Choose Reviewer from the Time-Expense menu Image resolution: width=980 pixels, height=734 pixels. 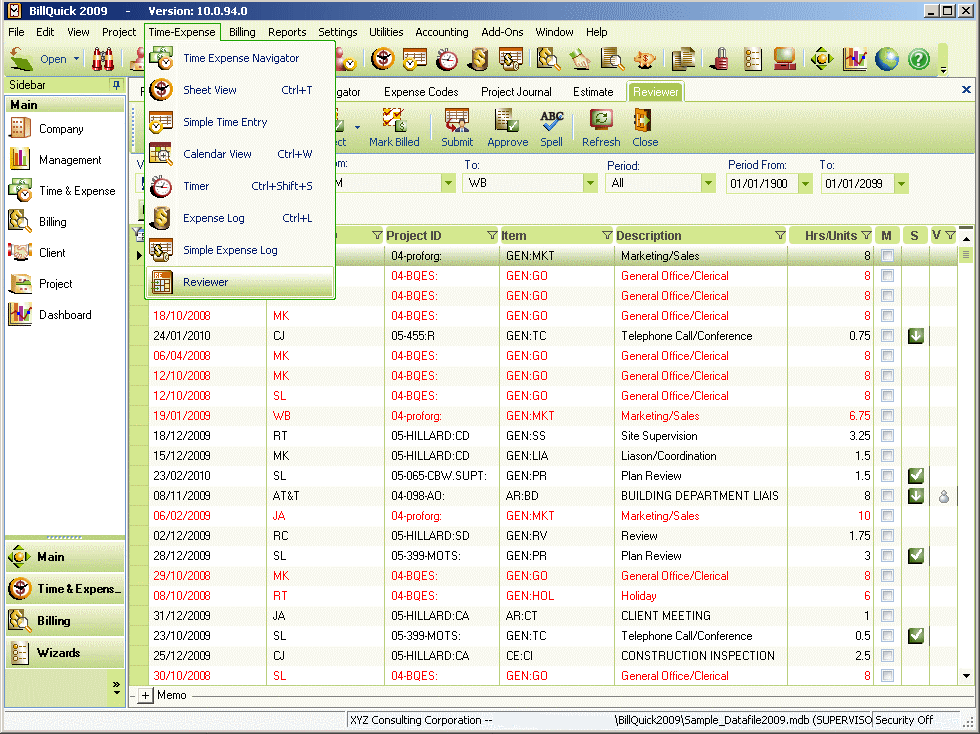(241, 282)
